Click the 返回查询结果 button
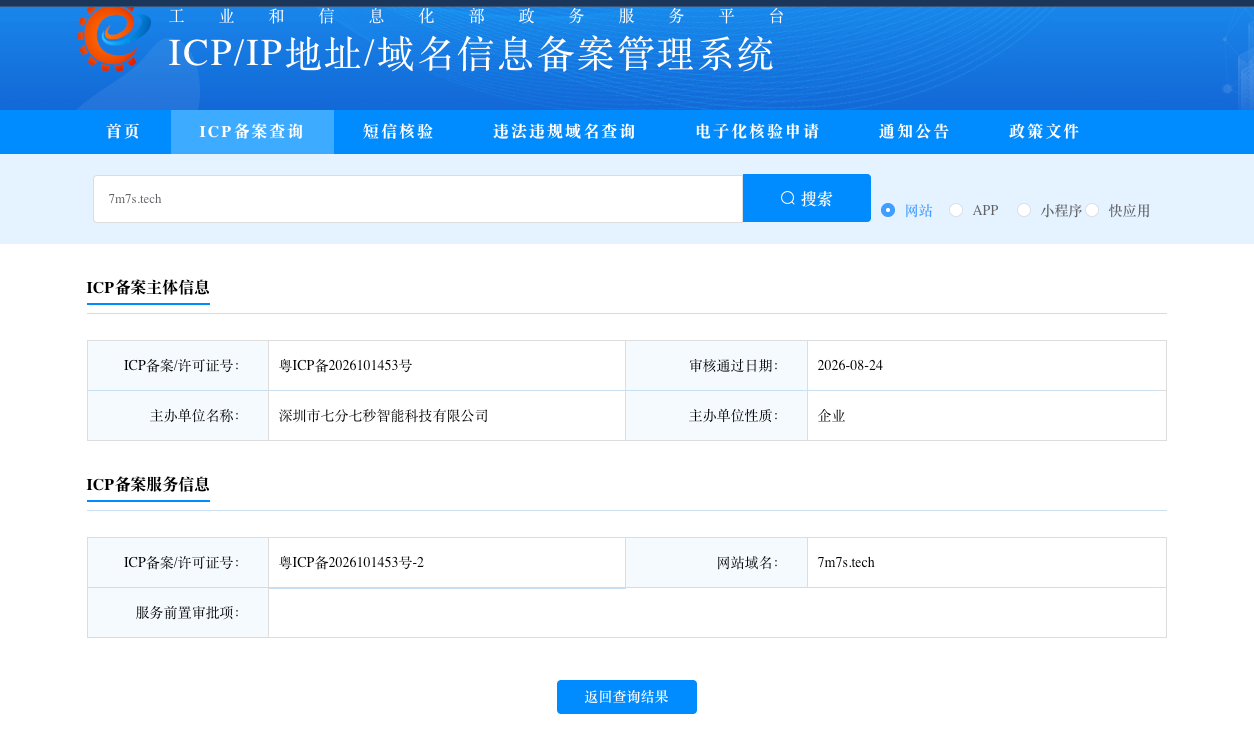The width and height of the screenshot is (1254, 748). [627, 697]
